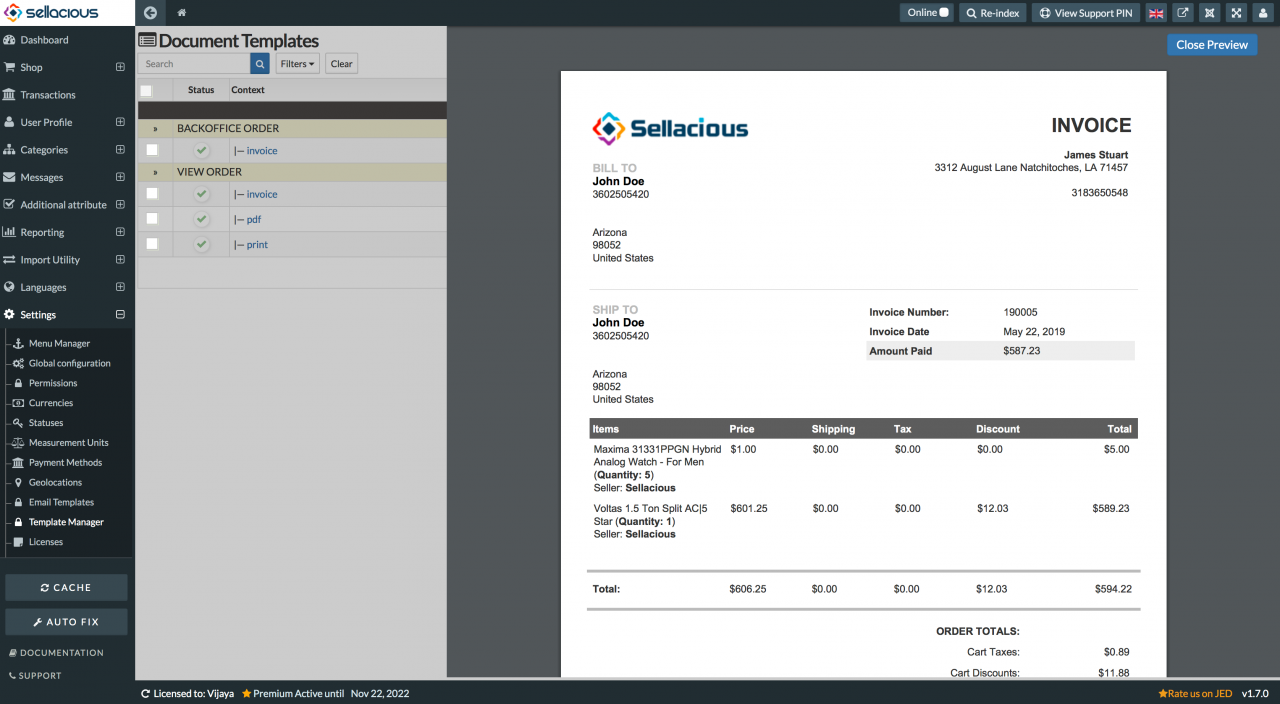Open Menu Manager under Settings
Viewport: 1280px width, 704px height.
tap(59, 343)
